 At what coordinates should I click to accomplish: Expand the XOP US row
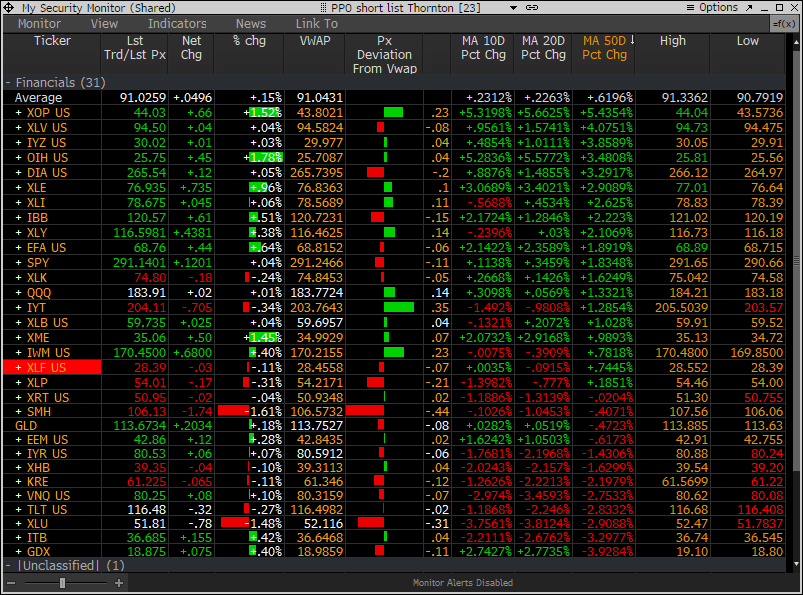[x=18, y=113]
